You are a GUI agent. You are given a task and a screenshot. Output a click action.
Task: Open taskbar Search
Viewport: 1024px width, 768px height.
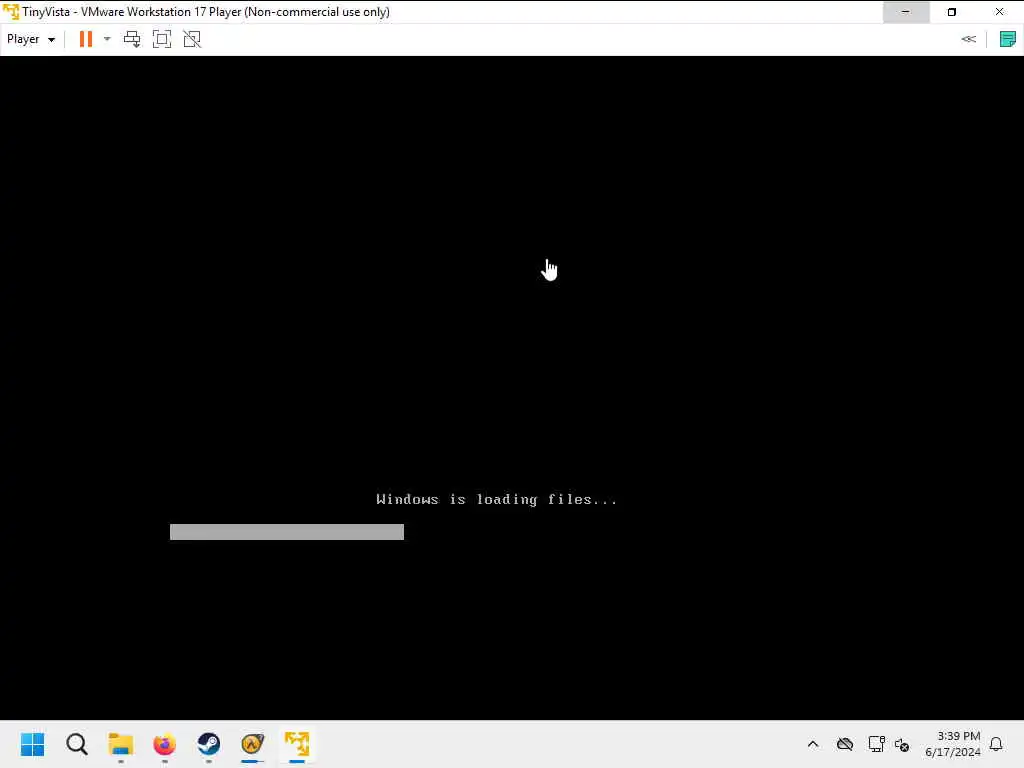coord(76,744)
